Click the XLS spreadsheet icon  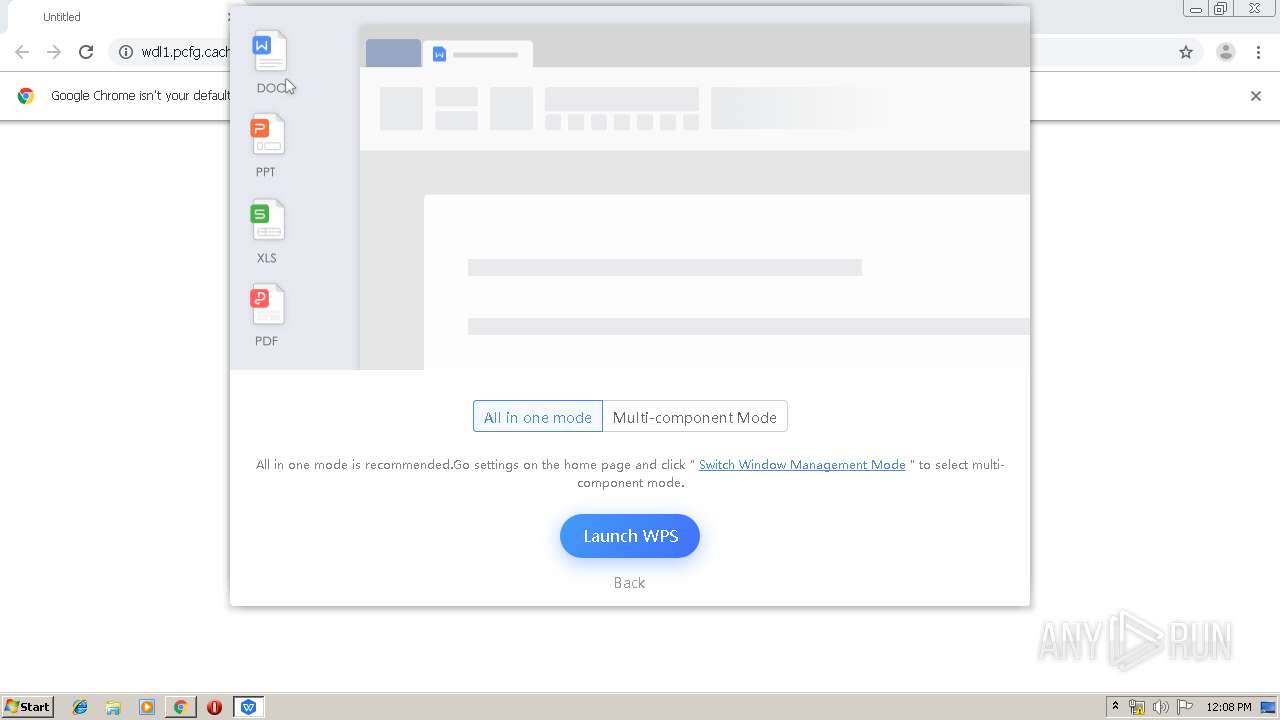(267, 220)
